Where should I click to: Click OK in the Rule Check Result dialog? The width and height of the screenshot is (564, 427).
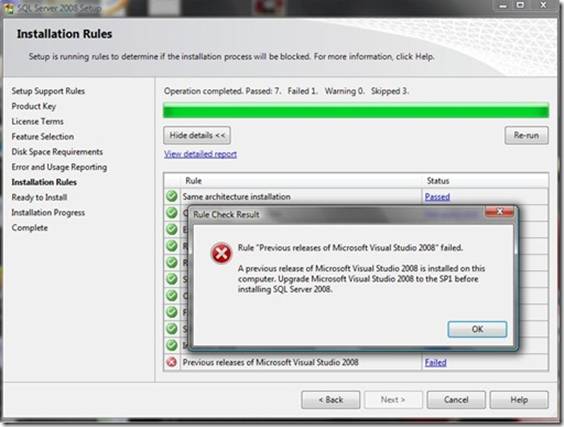click(x=477, y=329)
